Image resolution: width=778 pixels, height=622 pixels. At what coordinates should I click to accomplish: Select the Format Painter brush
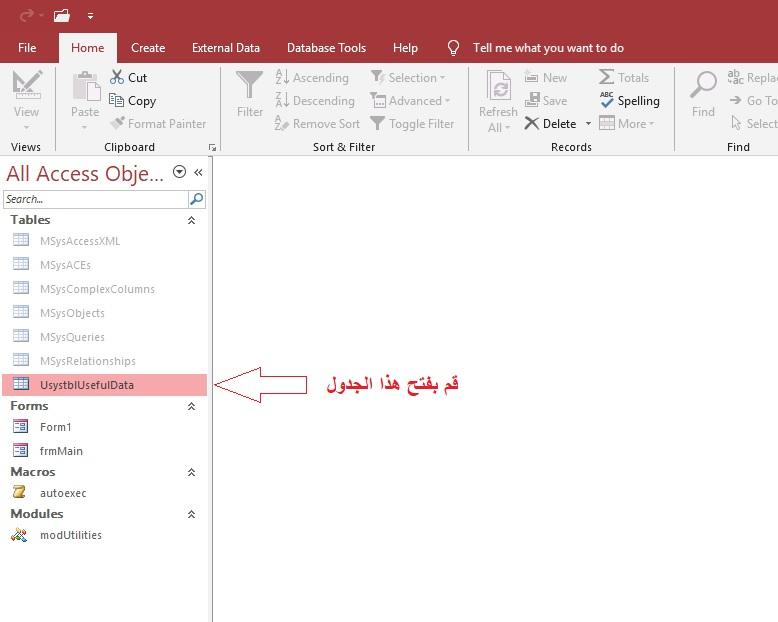pos(158,124)
